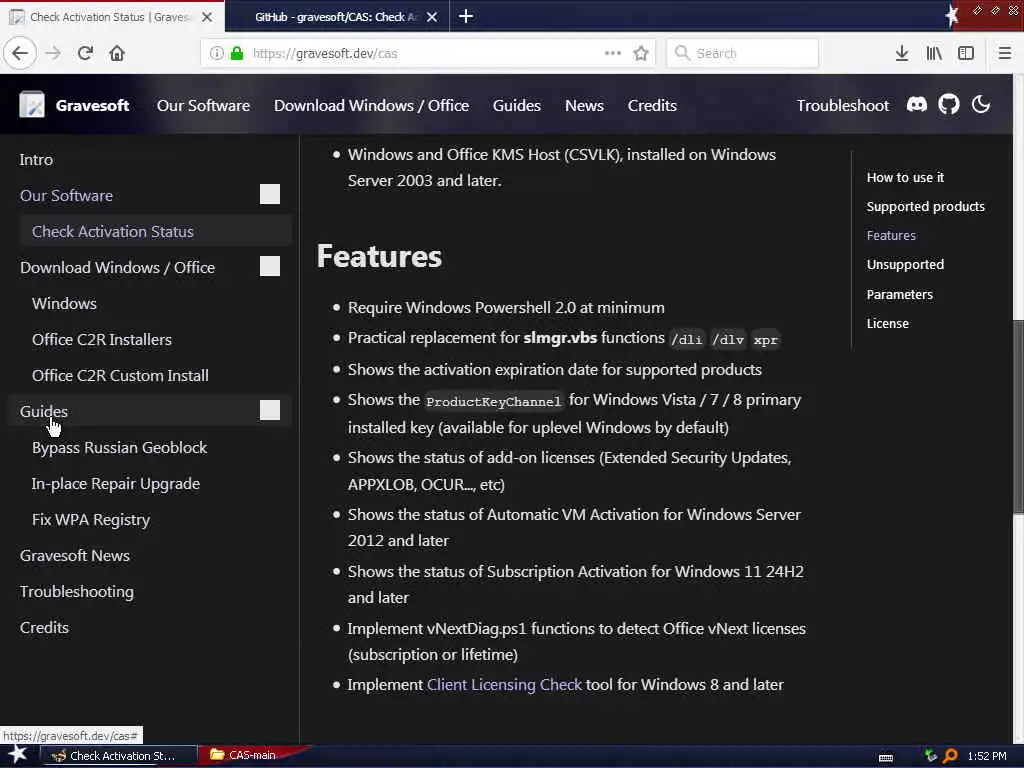
Task: Switch to the GitHub gravesoft/CAS tab
Action: pos(336,17)
